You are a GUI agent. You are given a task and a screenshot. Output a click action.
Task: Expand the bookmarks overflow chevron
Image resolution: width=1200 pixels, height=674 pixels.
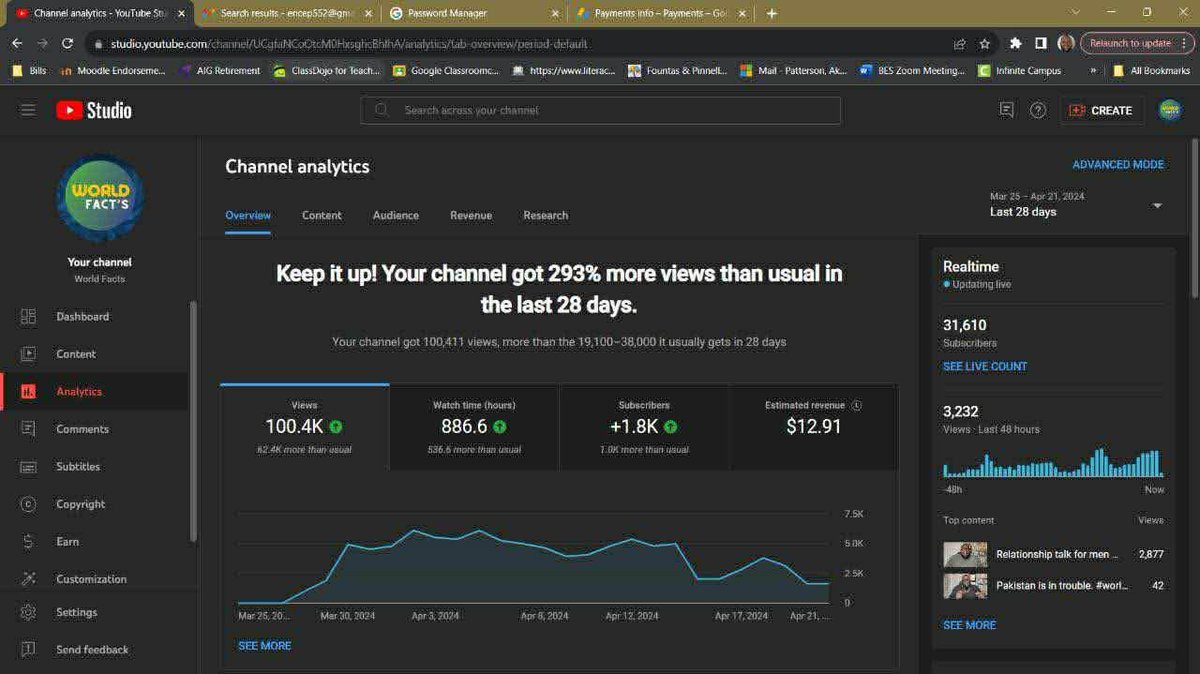[1093, 71]
